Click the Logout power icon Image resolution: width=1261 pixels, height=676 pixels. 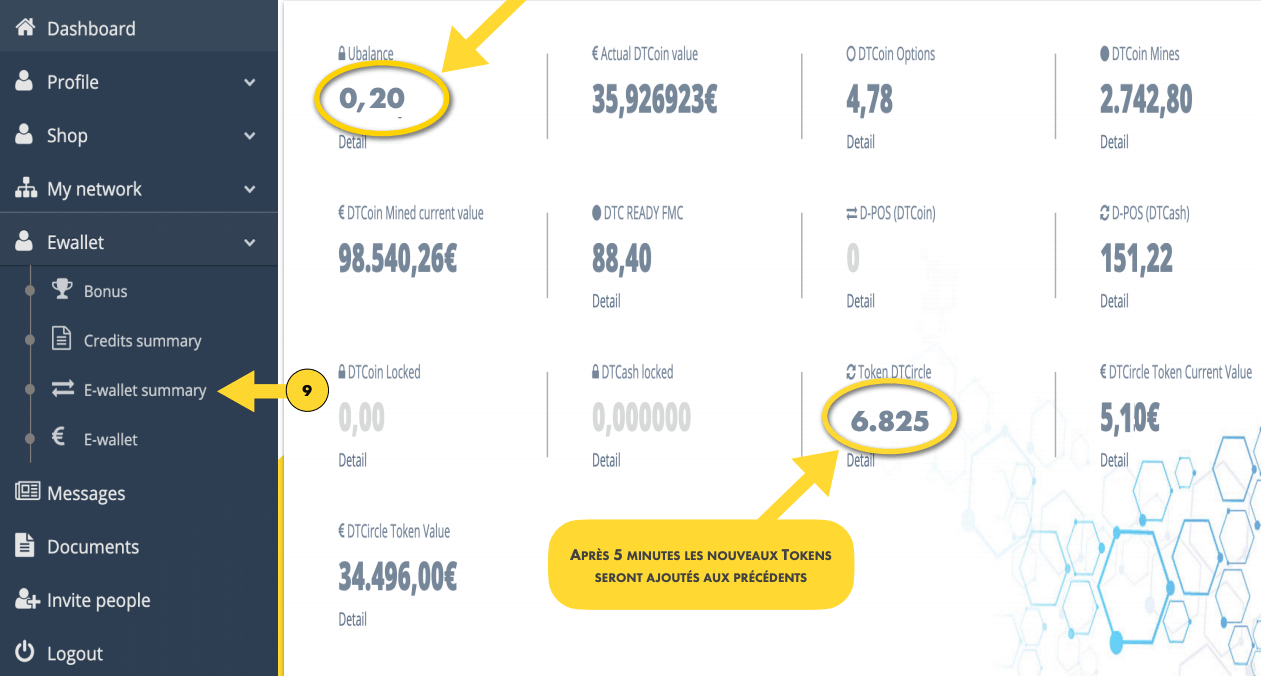[26, 652]
